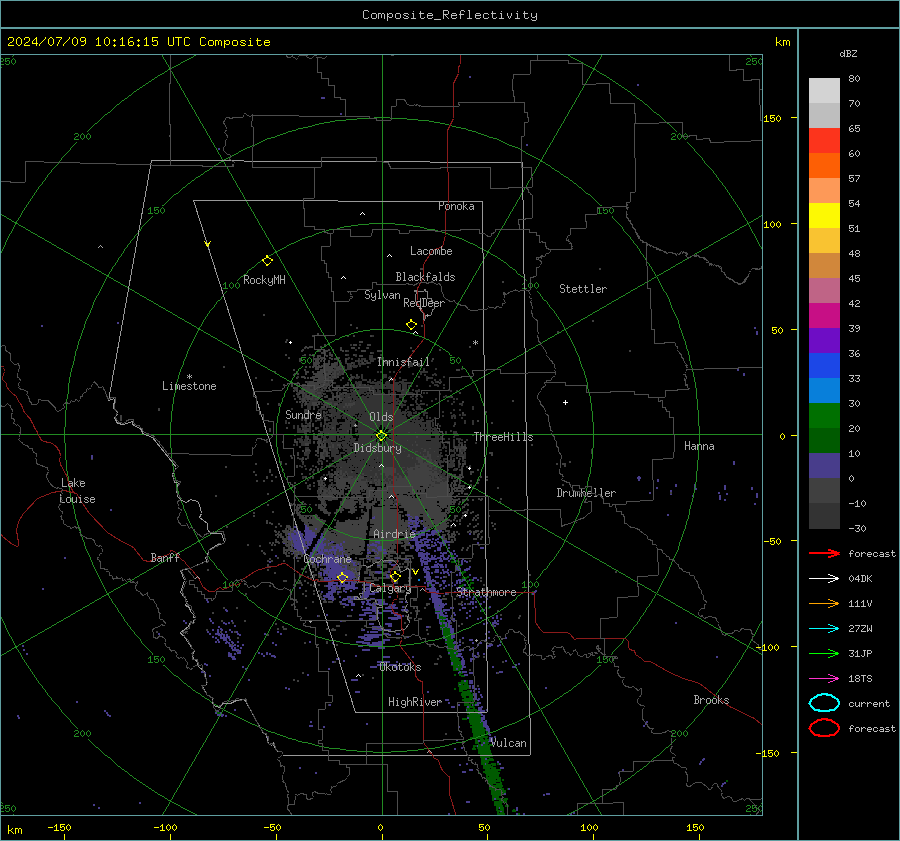Click the Strathmore city label
Image resolution: width=900 pixels, height=841 pixels.
(486, 592)
